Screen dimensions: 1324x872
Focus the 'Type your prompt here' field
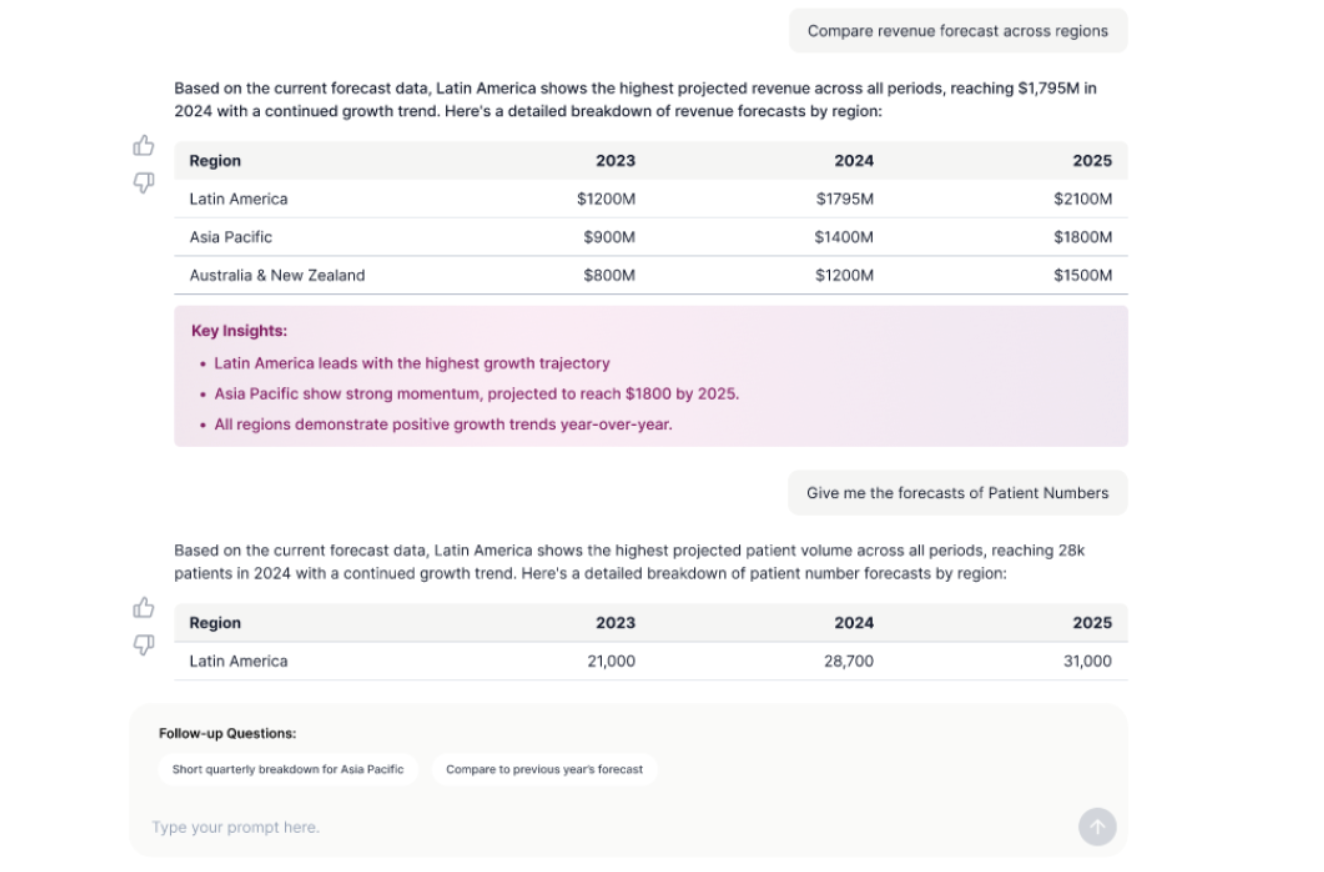[x=600, y=827]
